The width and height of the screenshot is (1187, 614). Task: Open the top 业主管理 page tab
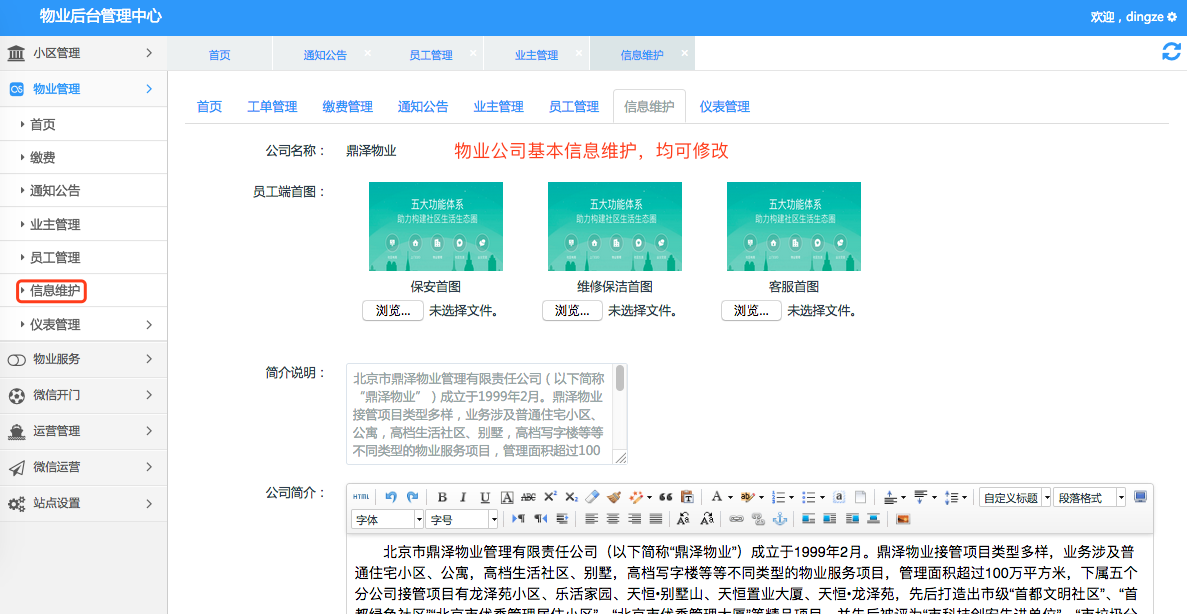coord(536,55)
